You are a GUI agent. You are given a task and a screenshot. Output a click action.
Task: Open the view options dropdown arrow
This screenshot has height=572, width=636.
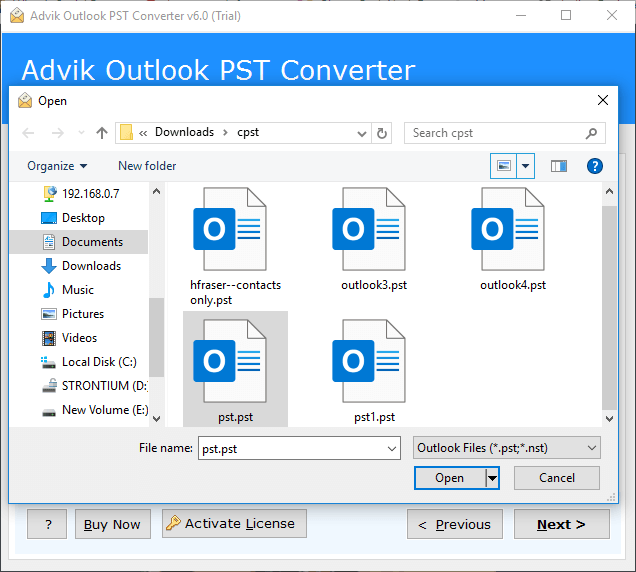click(526, 166)
